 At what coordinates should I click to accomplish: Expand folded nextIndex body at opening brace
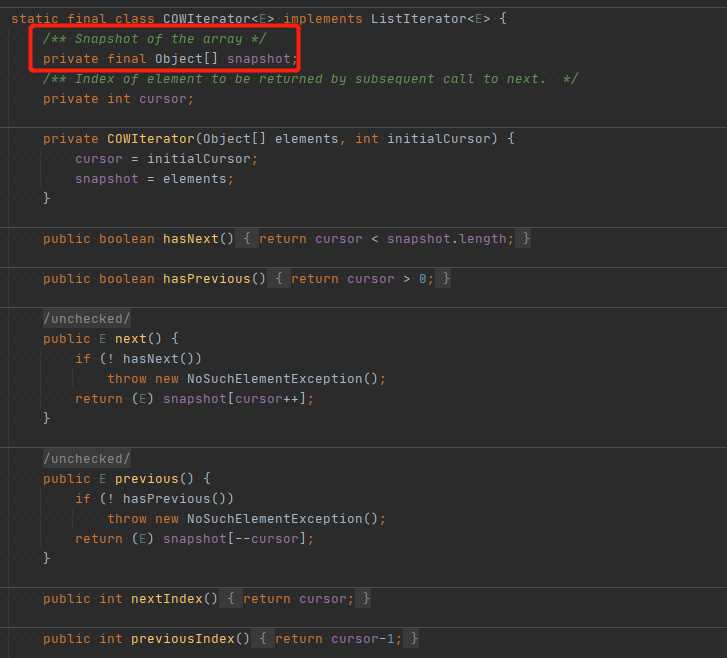[231, 599]
